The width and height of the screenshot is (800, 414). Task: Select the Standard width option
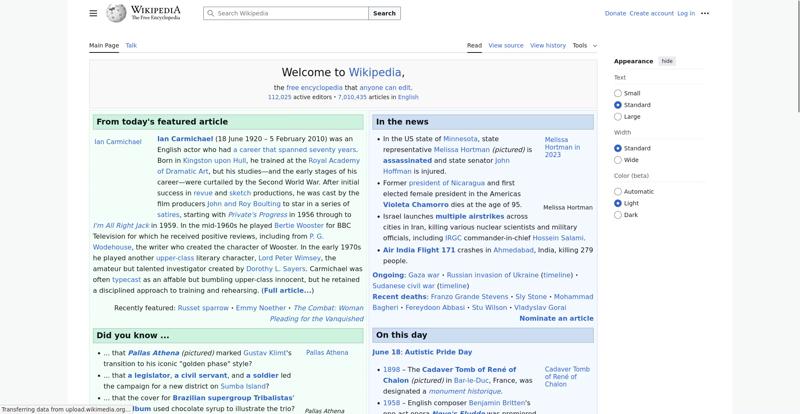618,149
